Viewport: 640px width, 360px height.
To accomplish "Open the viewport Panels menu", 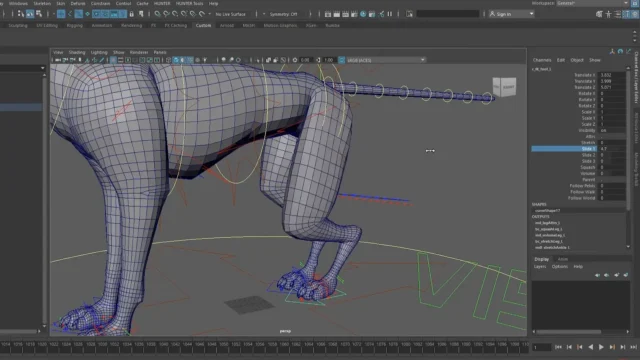I will [160, 52].
